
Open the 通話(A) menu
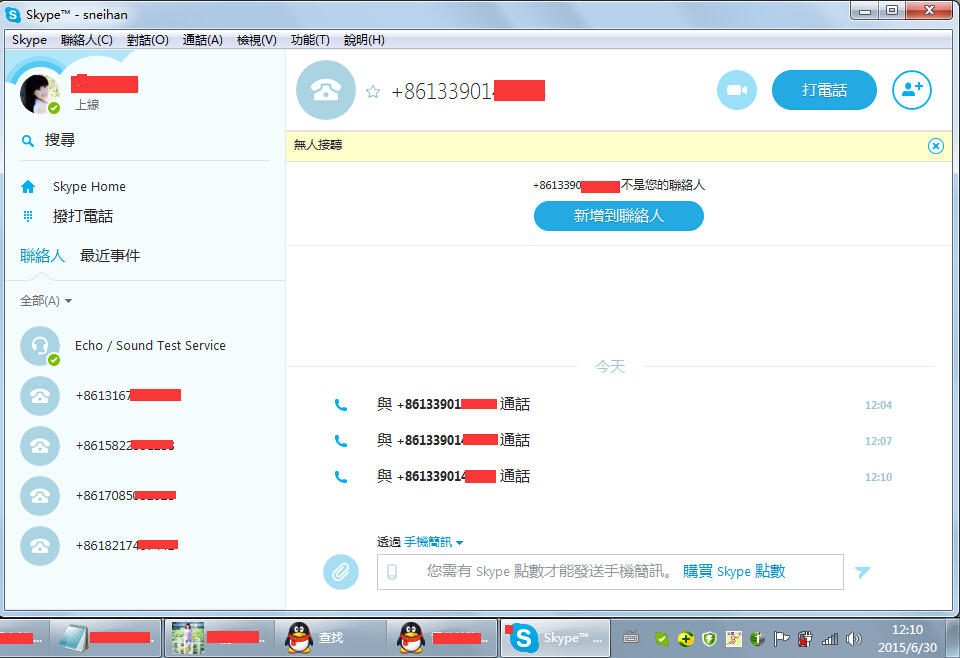(203, 40)
